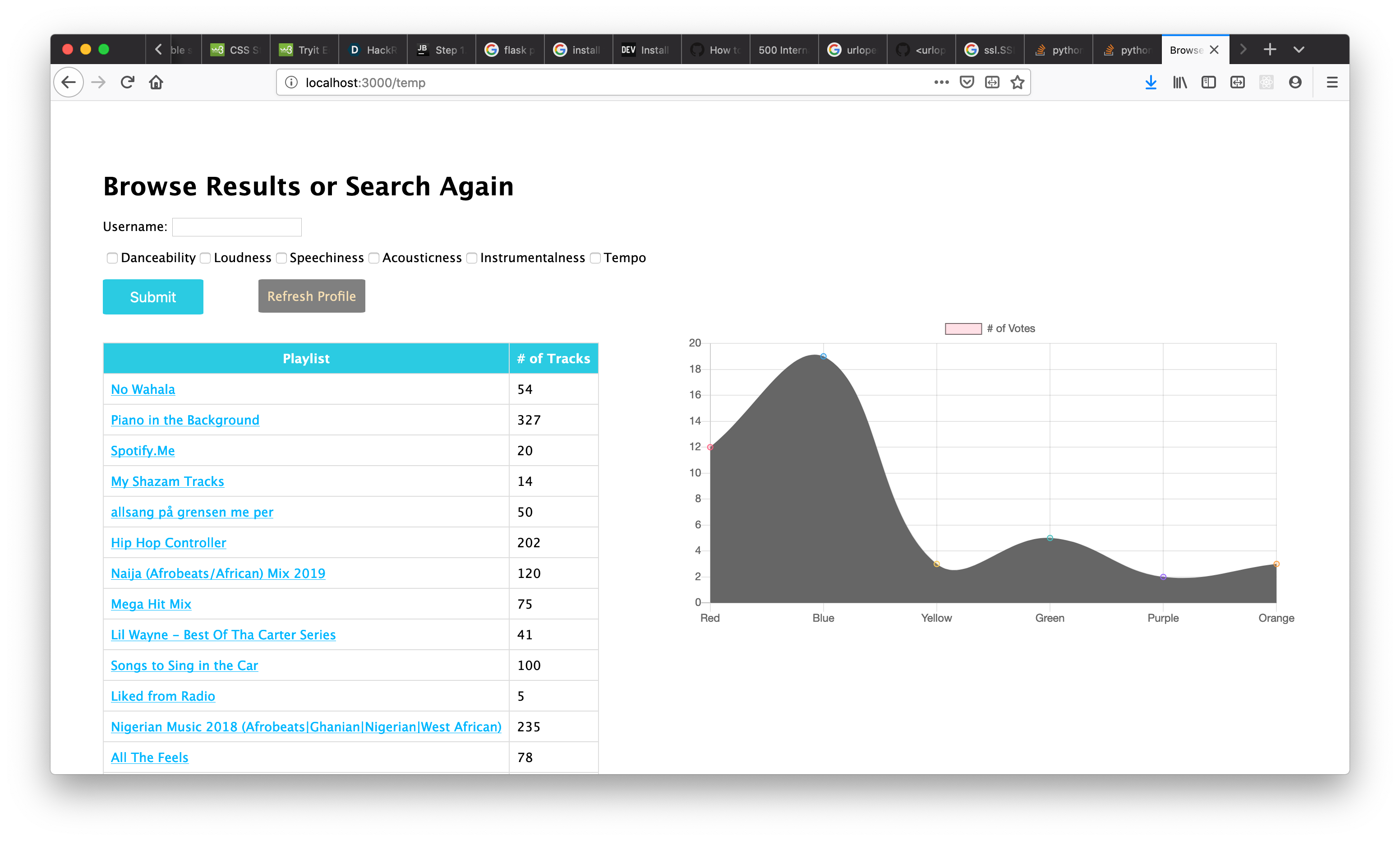Image resolution: width=1400 pixels, height=841 pixels.
Task: Open Firefox account profile icon
Action: point(1294,83)
